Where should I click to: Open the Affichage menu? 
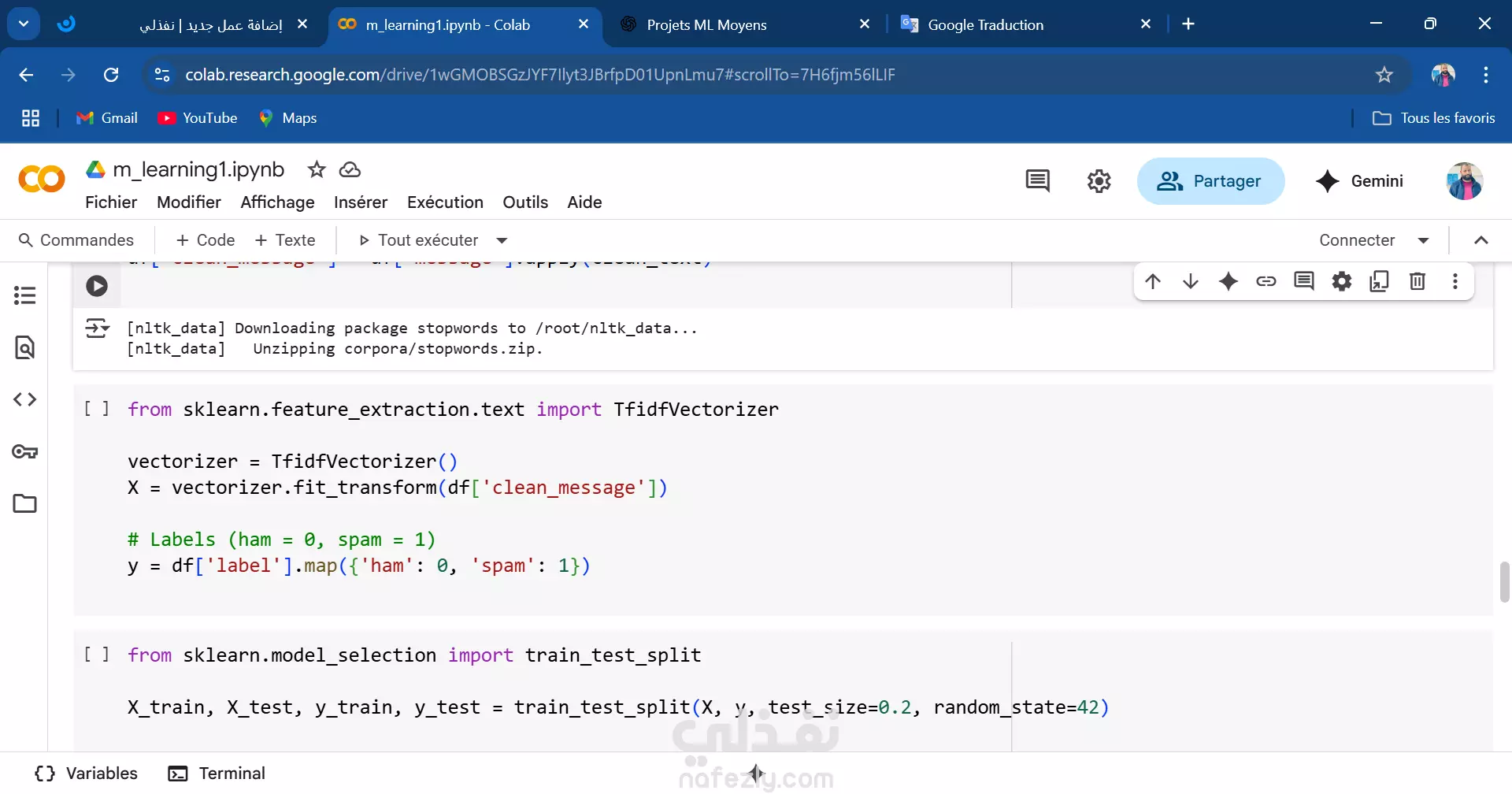tap(277, 202)
